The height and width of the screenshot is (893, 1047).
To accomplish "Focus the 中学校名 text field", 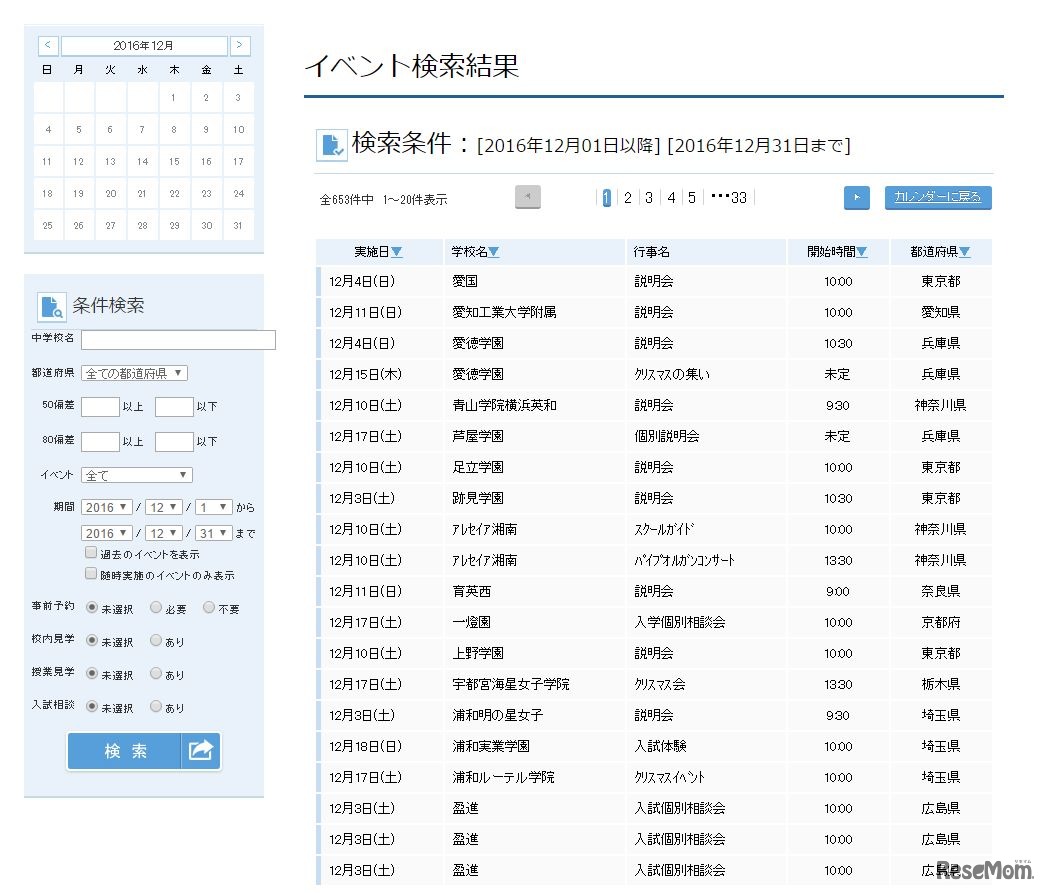I will coord(178,340).
